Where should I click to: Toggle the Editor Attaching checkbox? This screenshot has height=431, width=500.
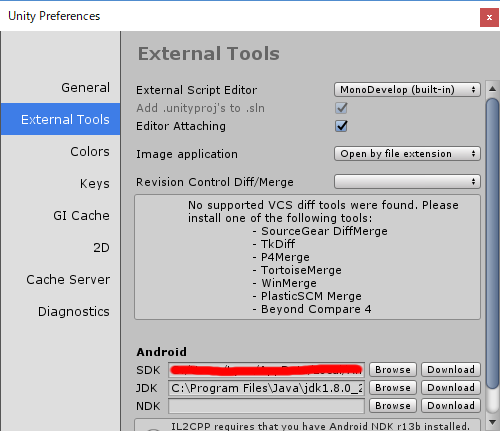341,126
